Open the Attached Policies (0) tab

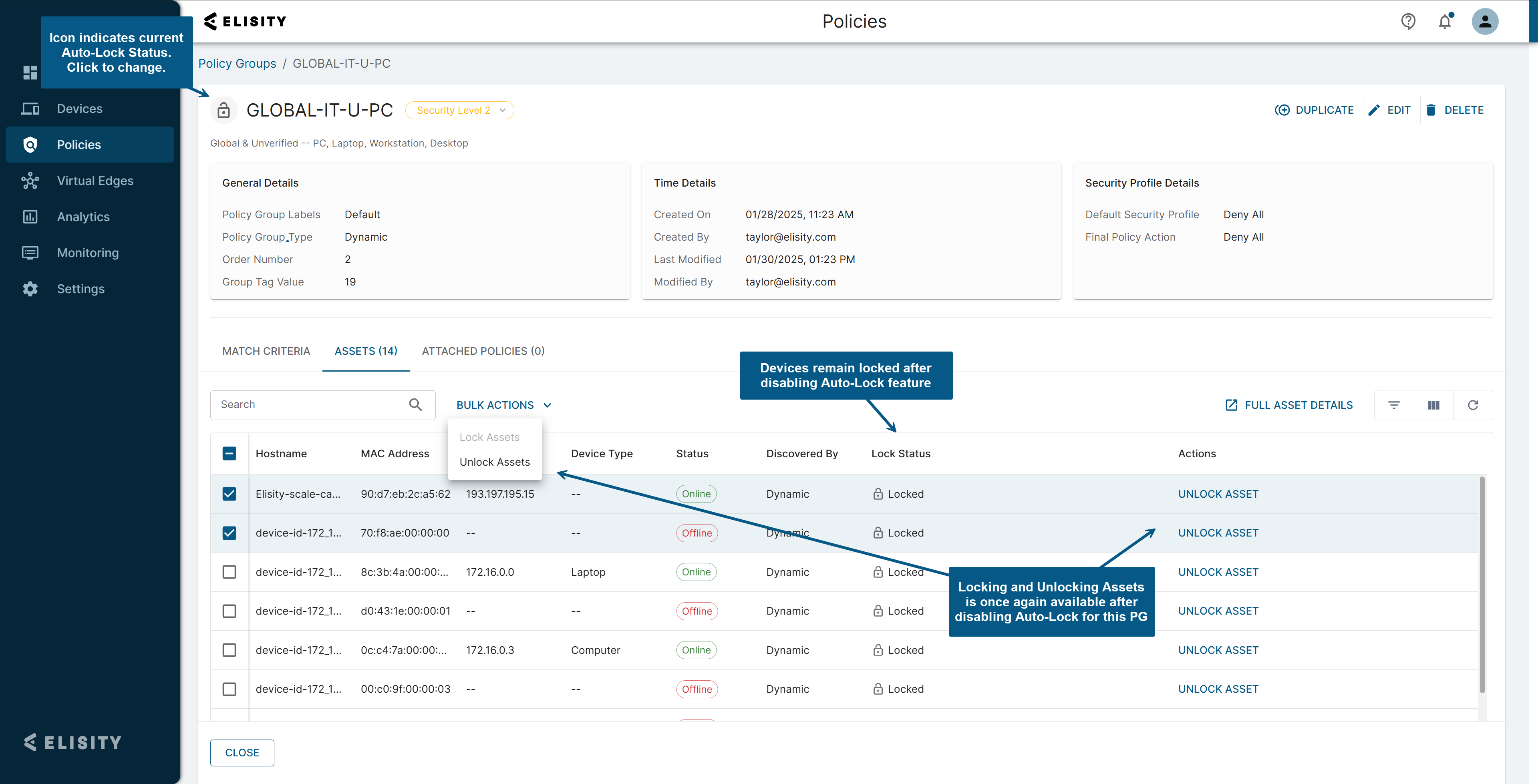(x=482, y=351)
